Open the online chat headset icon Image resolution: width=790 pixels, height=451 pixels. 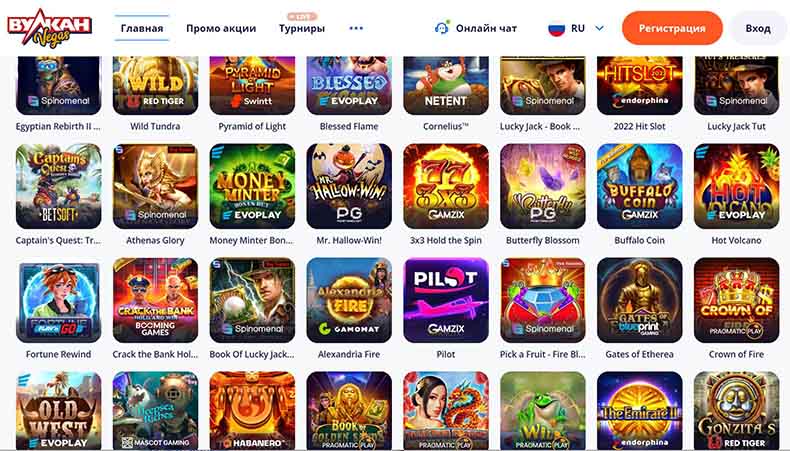[441, 28]
